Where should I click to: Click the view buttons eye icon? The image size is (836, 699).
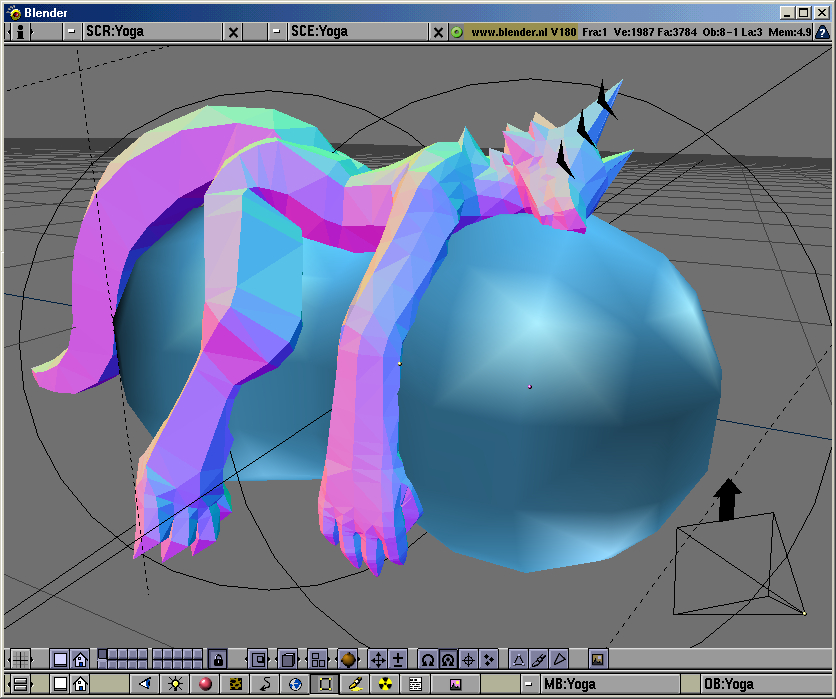(x=145, y=684)
